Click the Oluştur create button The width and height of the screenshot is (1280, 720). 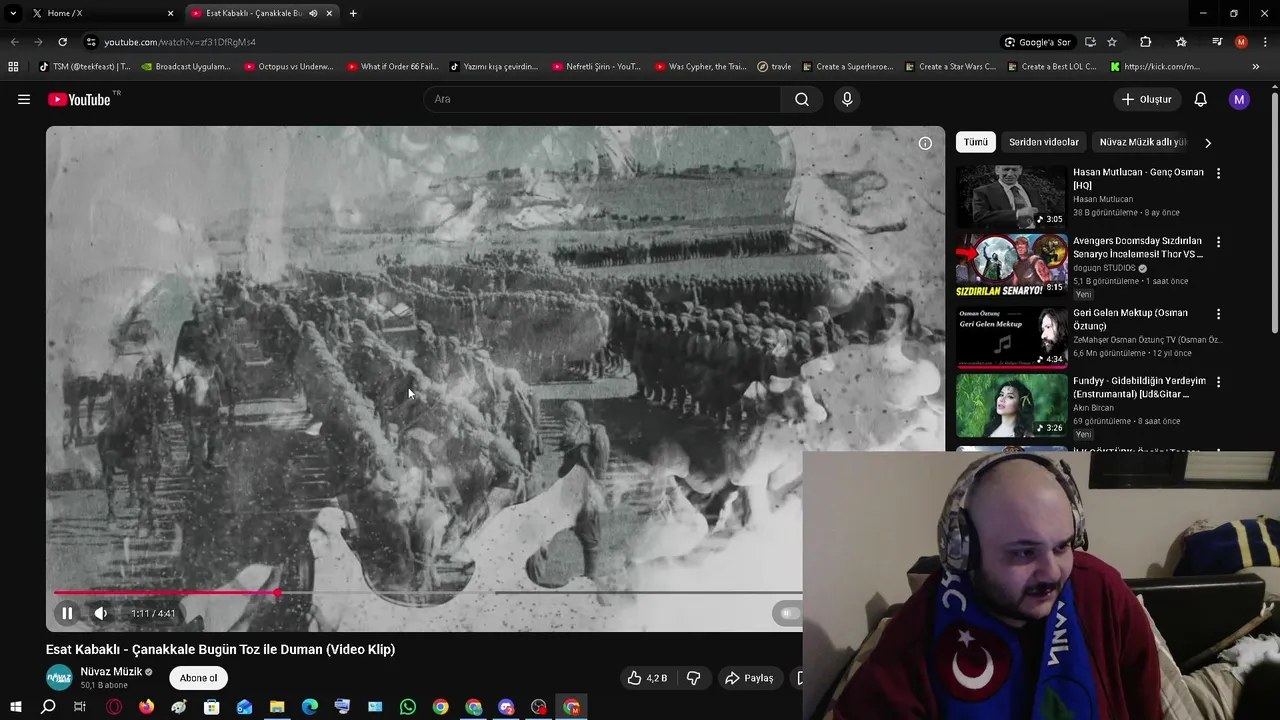point(1146,99)
